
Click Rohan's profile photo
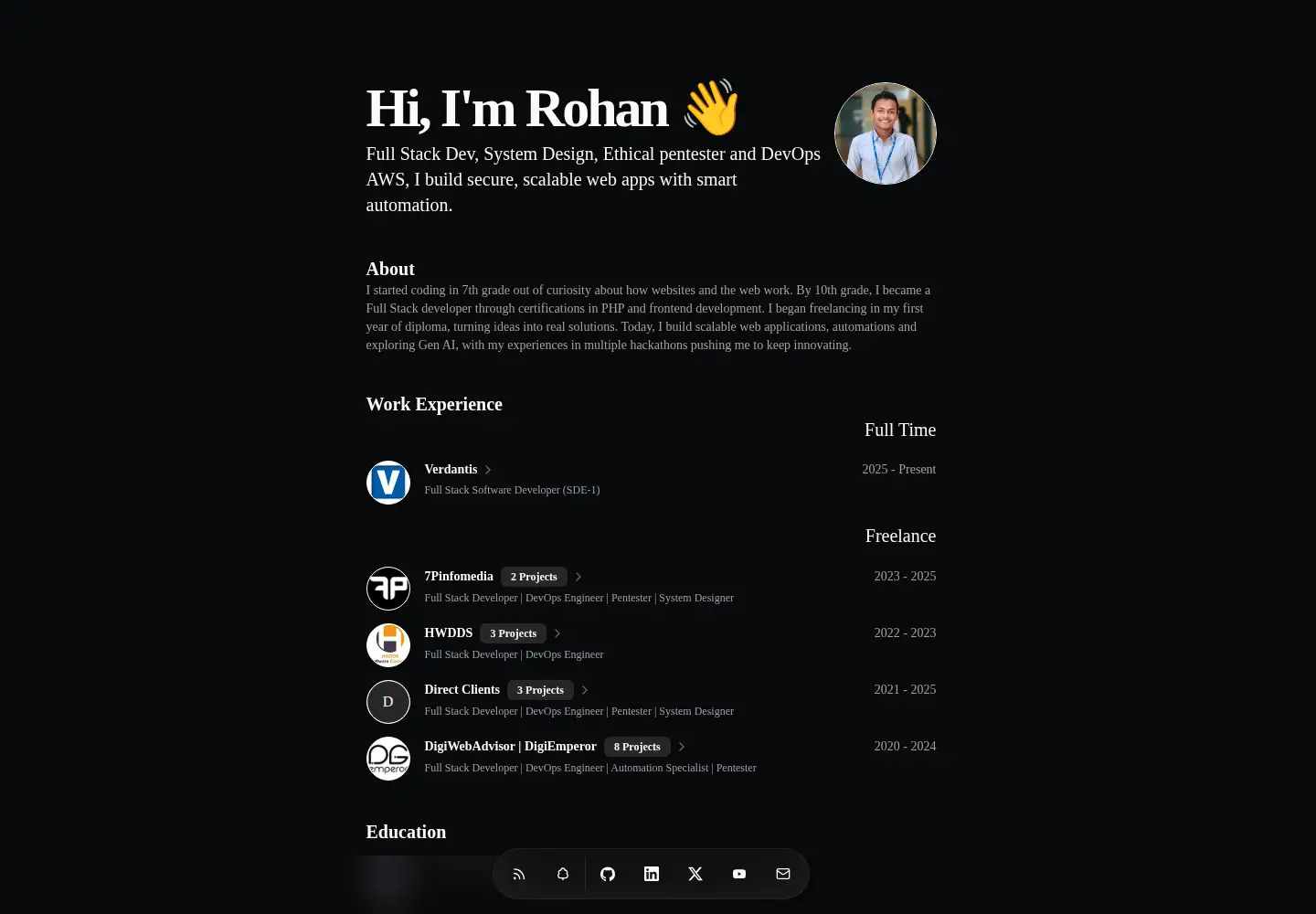tap(886, 133)
